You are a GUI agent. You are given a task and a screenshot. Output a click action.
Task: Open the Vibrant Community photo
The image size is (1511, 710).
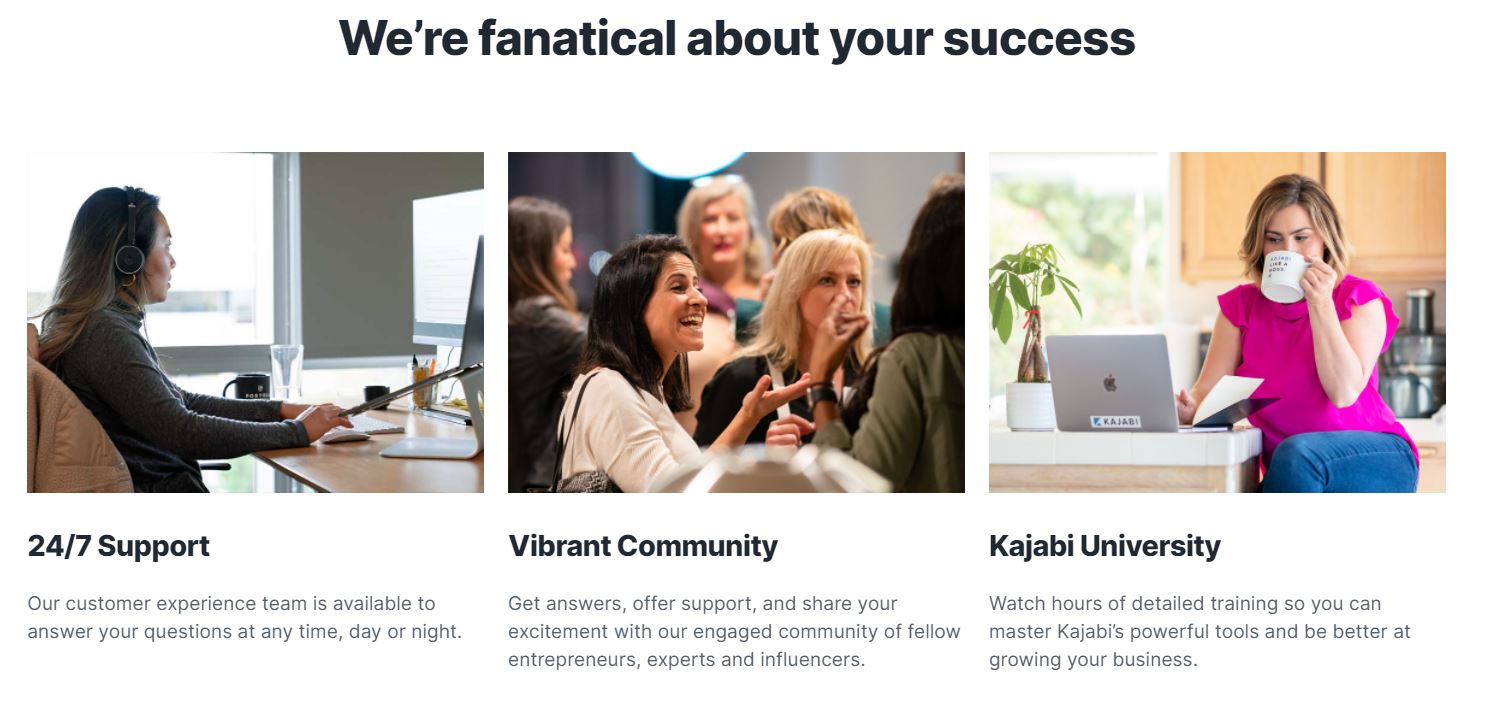point(736,322)
